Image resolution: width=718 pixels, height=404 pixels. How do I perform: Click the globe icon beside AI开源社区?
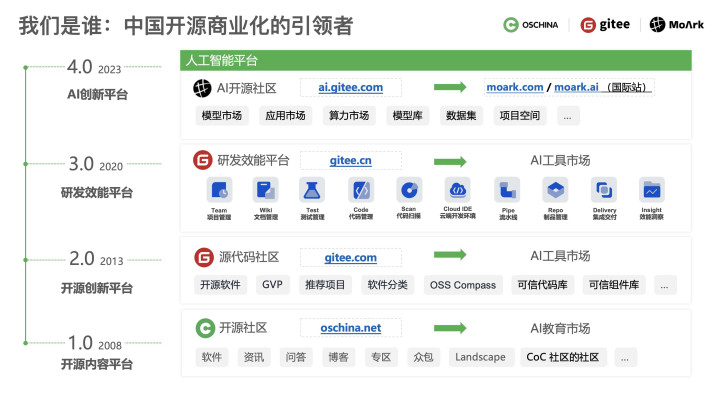202,88
